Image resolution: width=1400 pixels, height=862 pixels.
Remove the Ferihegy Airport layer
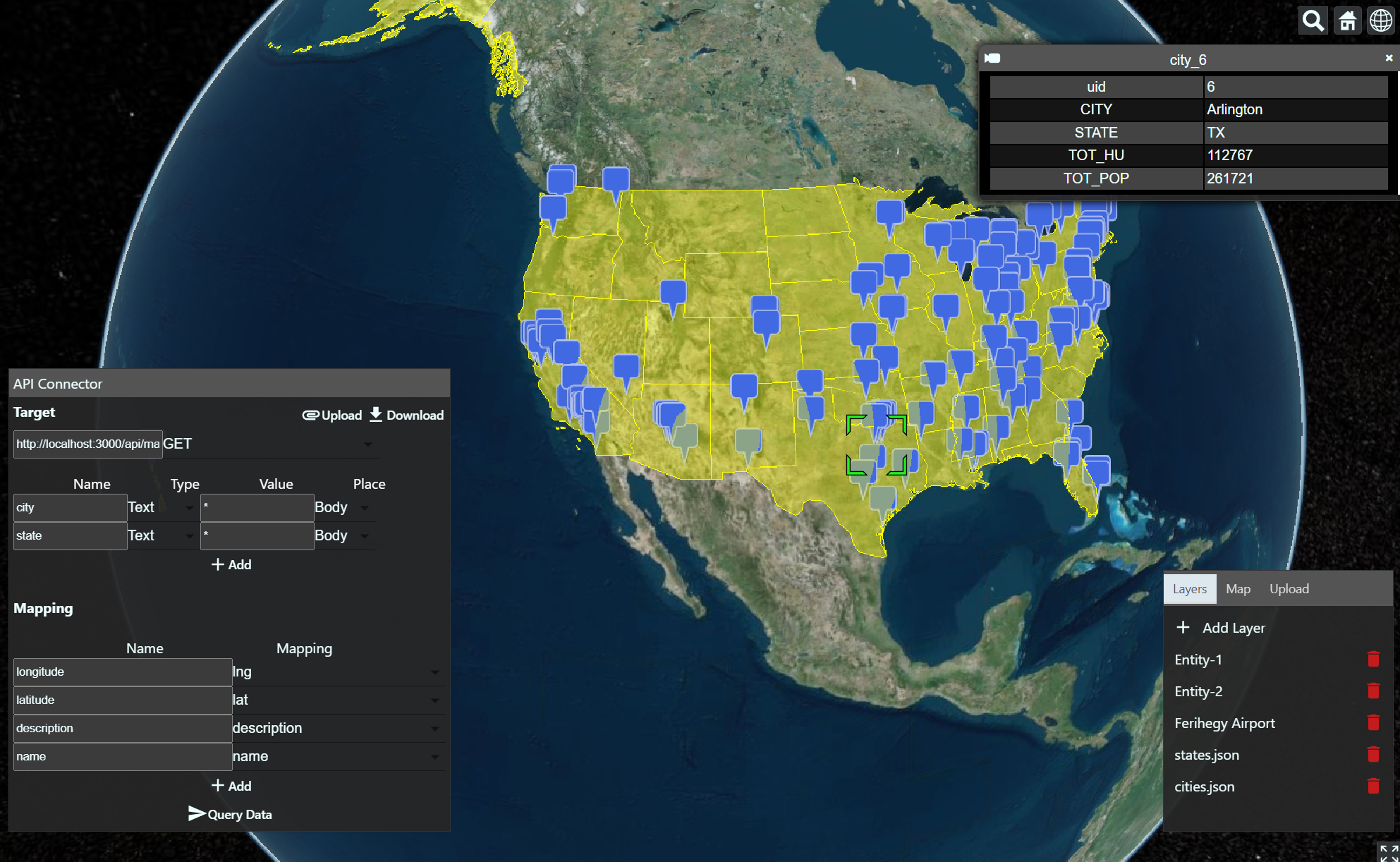click(1372, 723)
